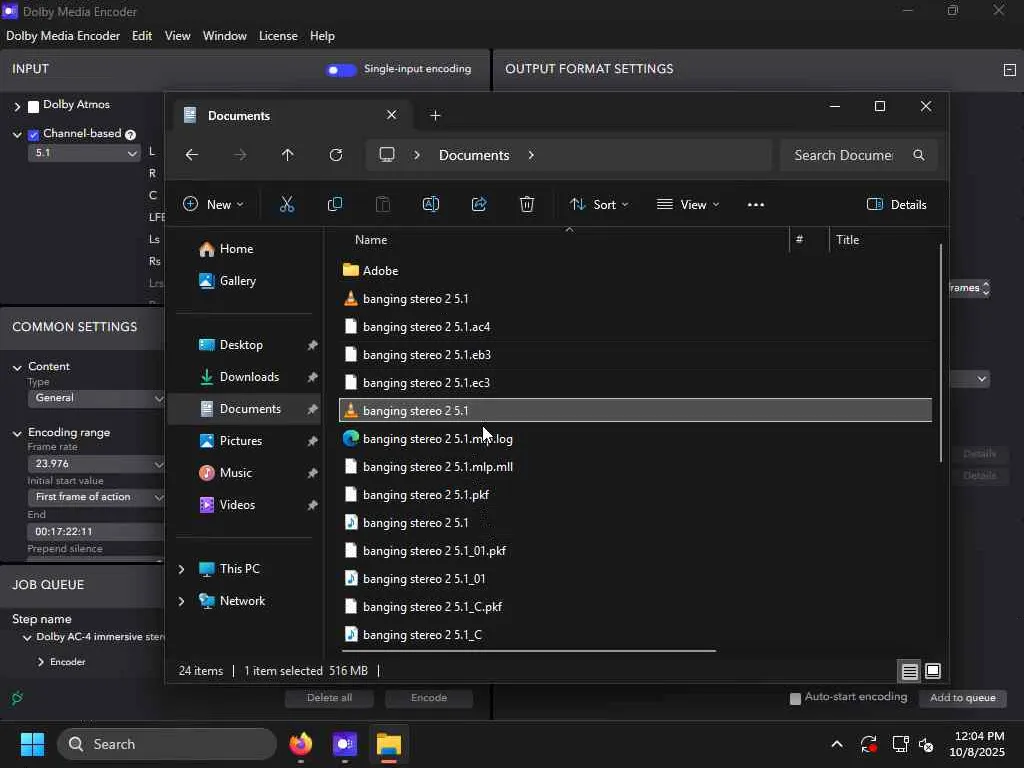Enable Auto-start encoding checkbox
The image size is (1024, 768).
[x=795, y=699]
